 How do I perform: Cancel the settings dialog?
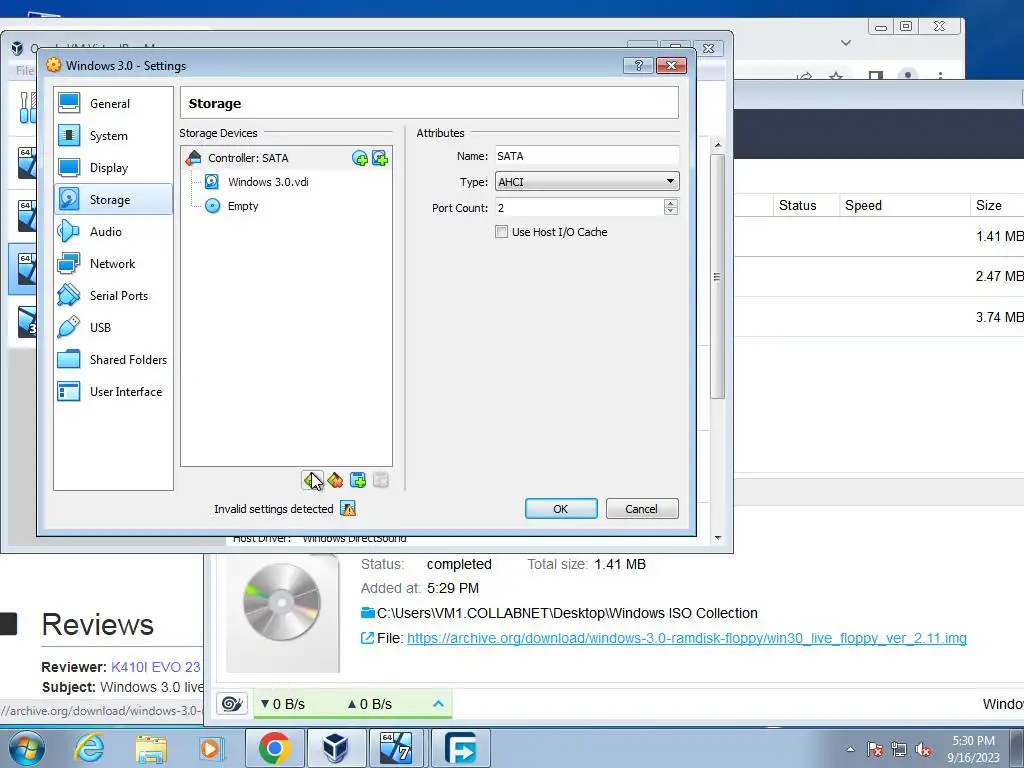point(642,509)
